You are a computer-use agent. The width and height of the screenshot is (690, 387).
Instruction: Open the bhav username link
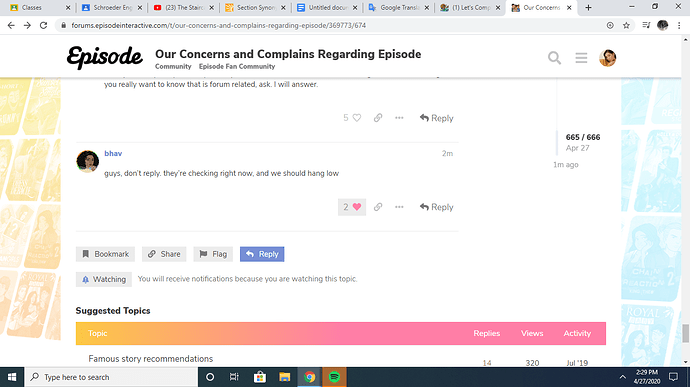pyautogui.click(x=113, y=153)
